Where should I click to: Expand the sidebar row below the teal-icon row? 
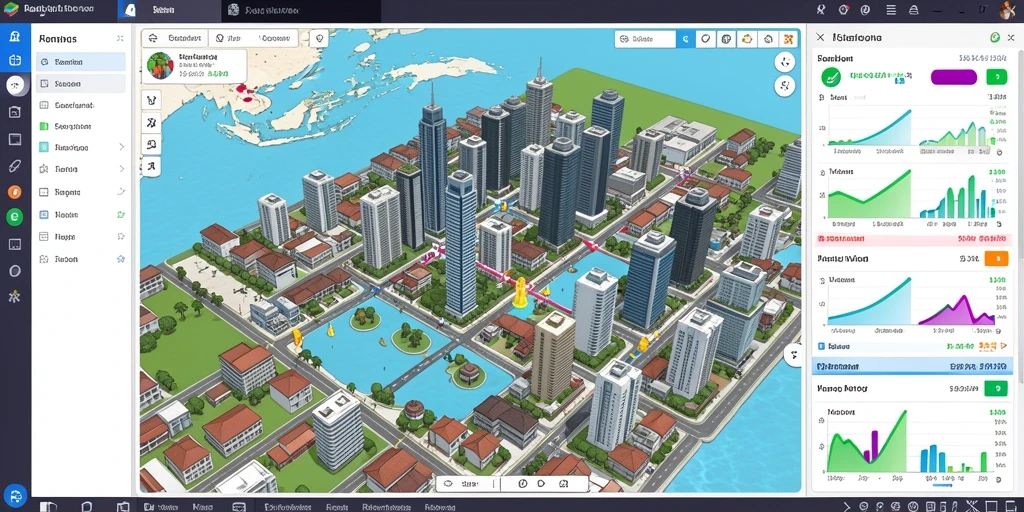121,169
